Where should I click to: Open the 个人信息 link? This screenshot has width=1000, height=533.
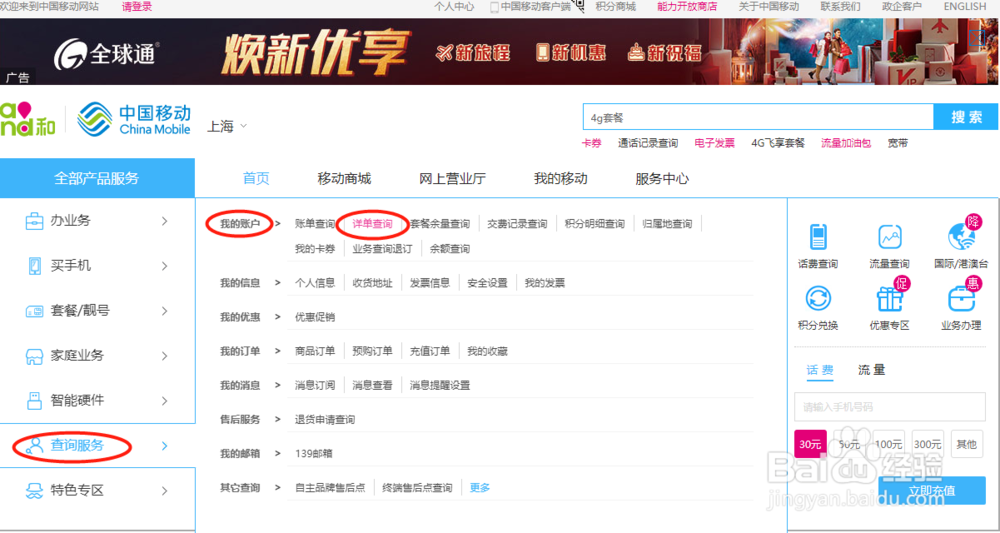[315, 283]
